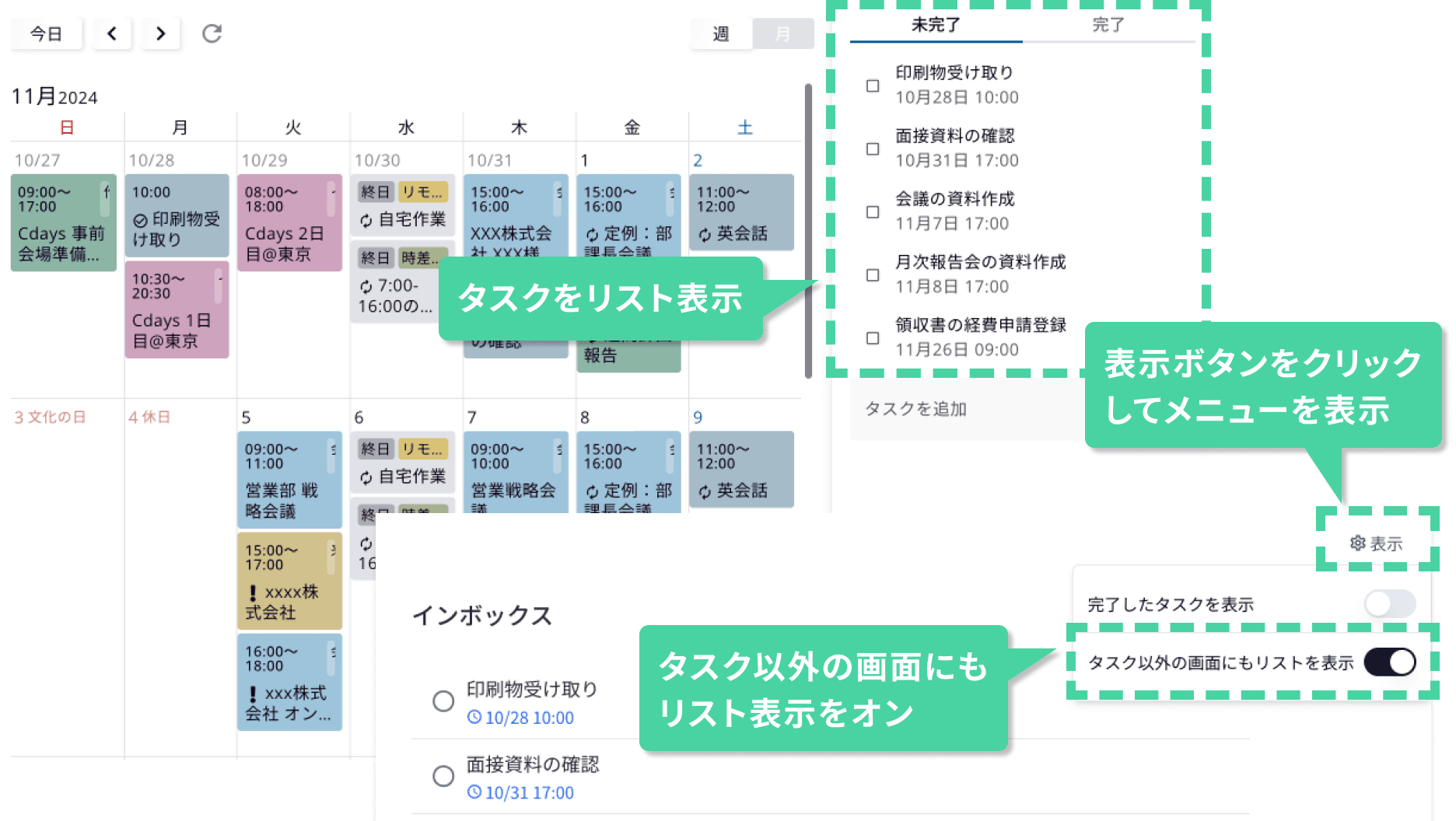Click the 11月26日 09:00 task due date

[x=957, y=350]
